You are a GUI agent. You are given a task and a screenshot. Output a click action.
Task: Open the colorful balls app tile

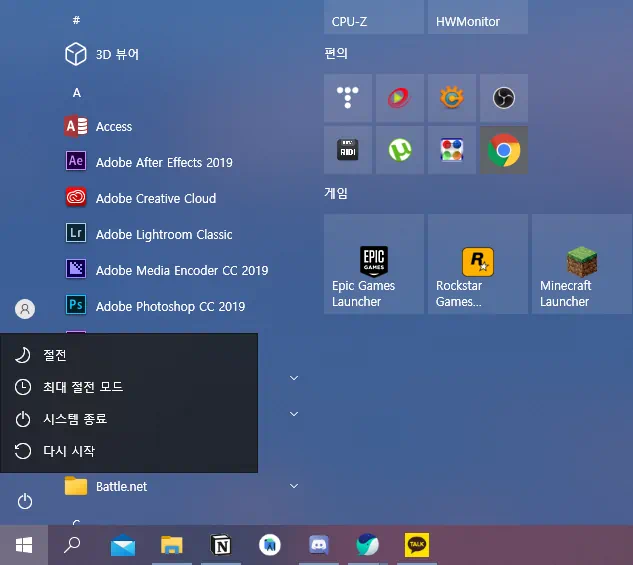click(x=452, y=150)
